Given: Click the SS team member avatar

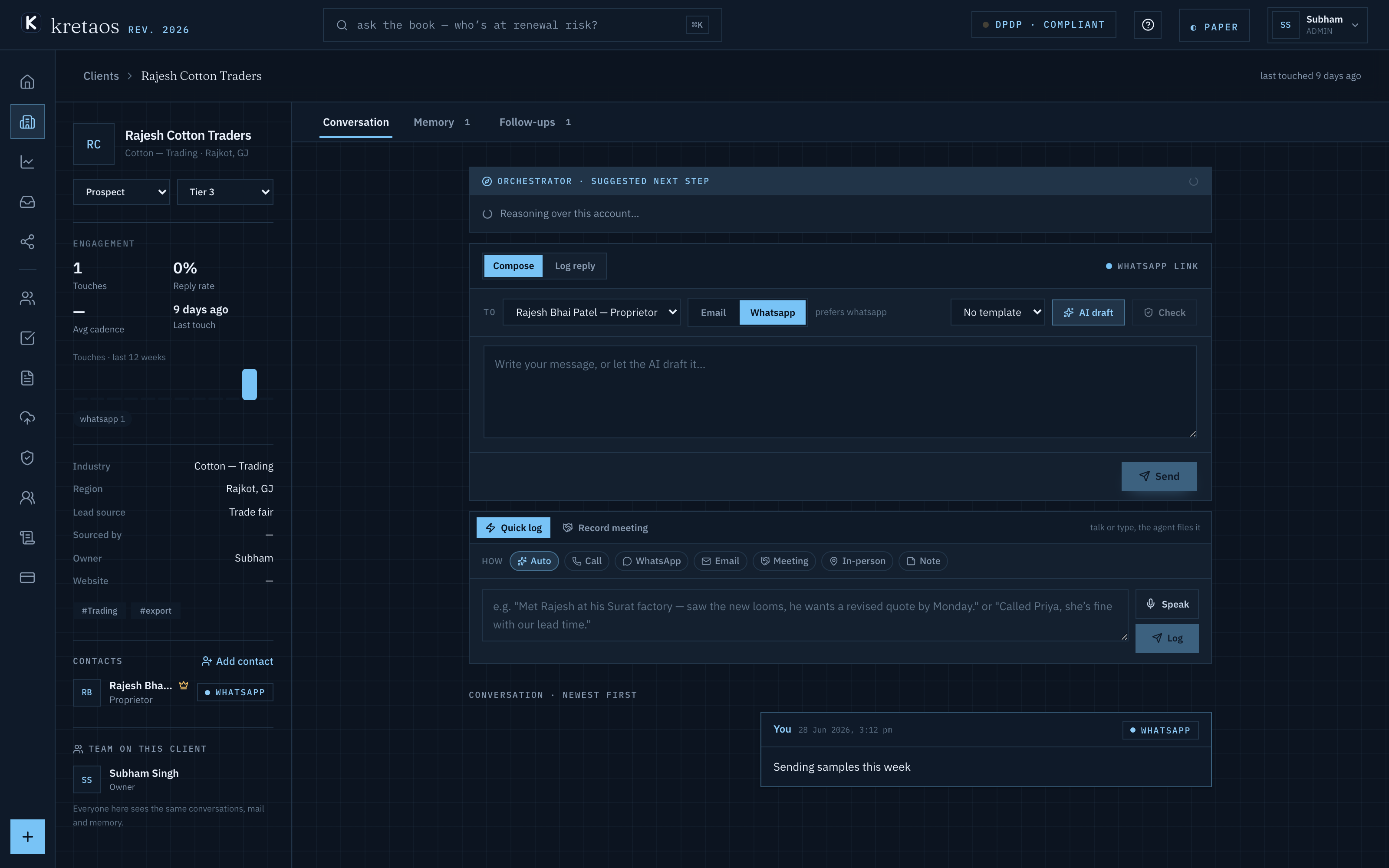Looking at the screenshot, I should [87, 779].
